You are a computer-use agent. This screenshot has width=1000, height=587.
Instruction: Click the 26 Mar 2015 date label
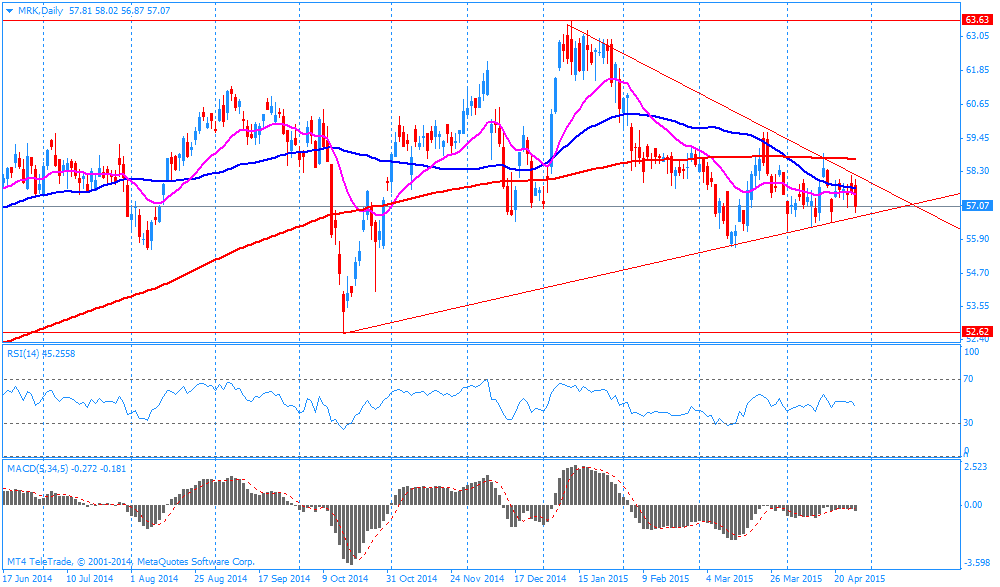pyautogui.click(x=796, y=579)
